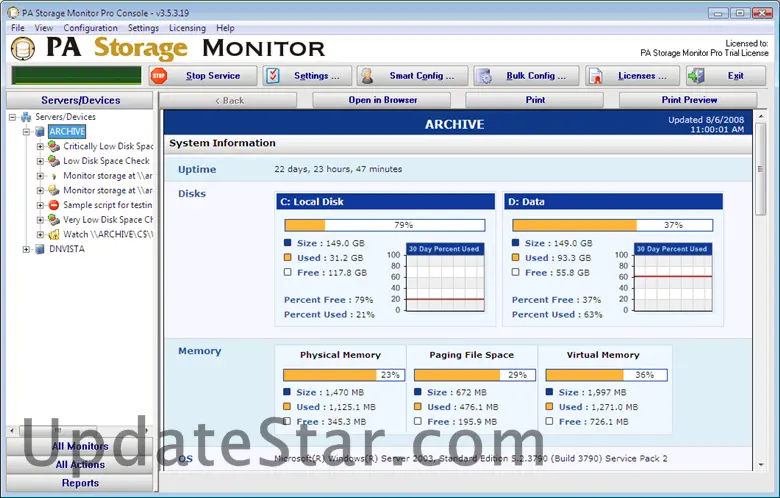
Task: Click the Servers/Devices network root icon
Action: pos(26,117)
